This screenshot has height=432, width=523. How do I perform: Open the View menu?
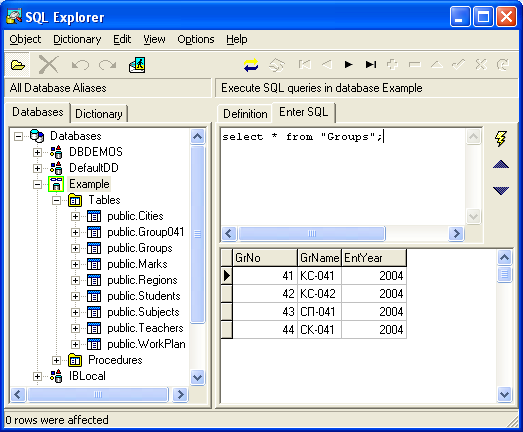pos(154,39)
